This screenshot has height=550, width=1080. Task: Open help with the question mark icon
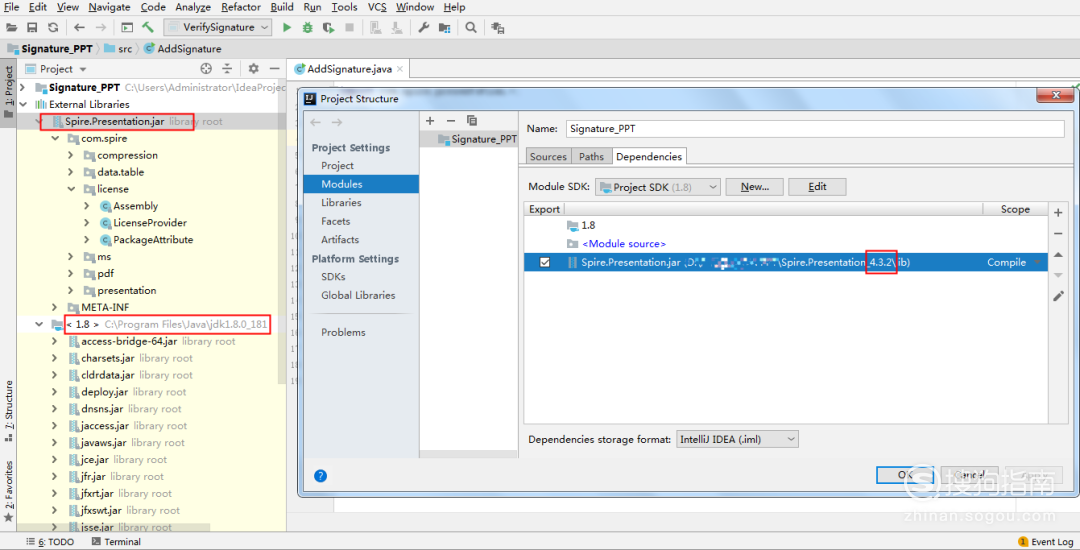(x=320, y=476)
